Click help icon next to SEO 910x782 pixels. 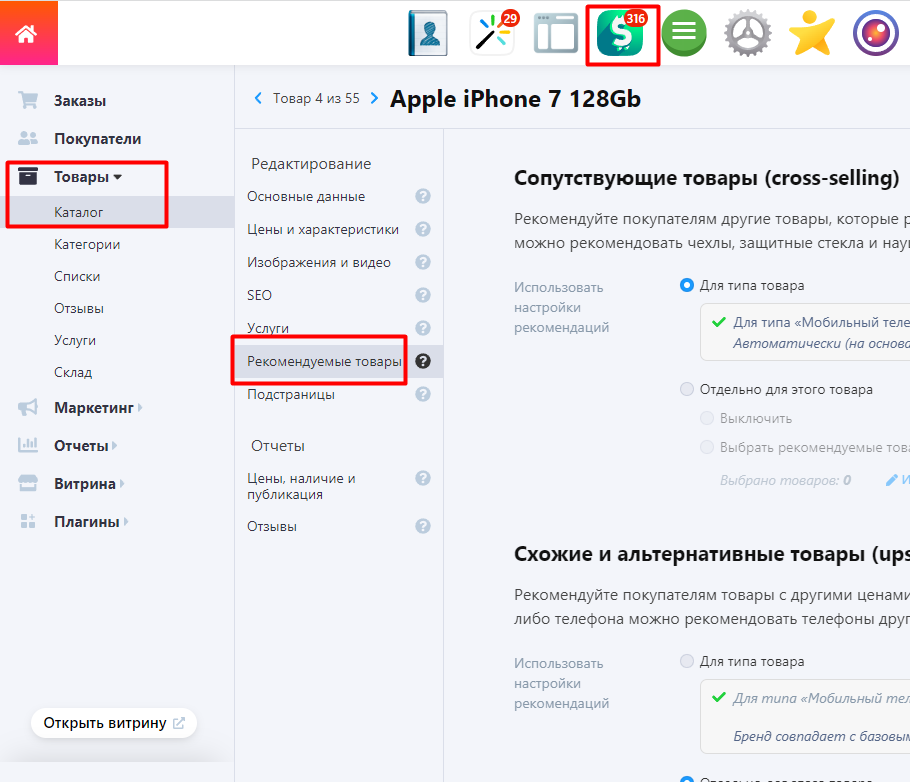tap(423, 295)
